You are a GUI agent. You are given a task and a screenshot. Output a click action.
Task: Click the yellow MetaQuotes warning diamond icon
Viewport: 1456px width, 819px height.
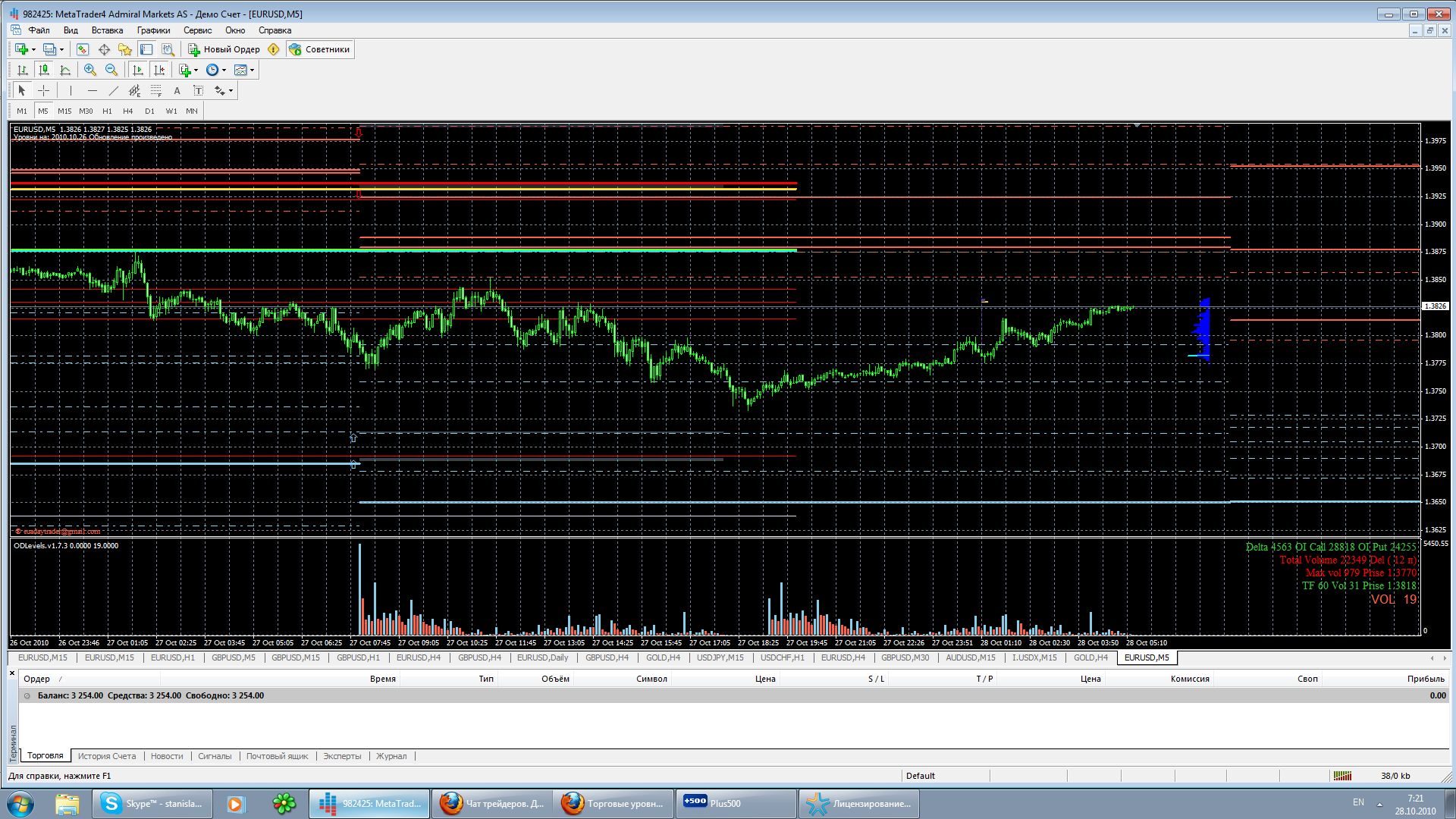point(274,49)
